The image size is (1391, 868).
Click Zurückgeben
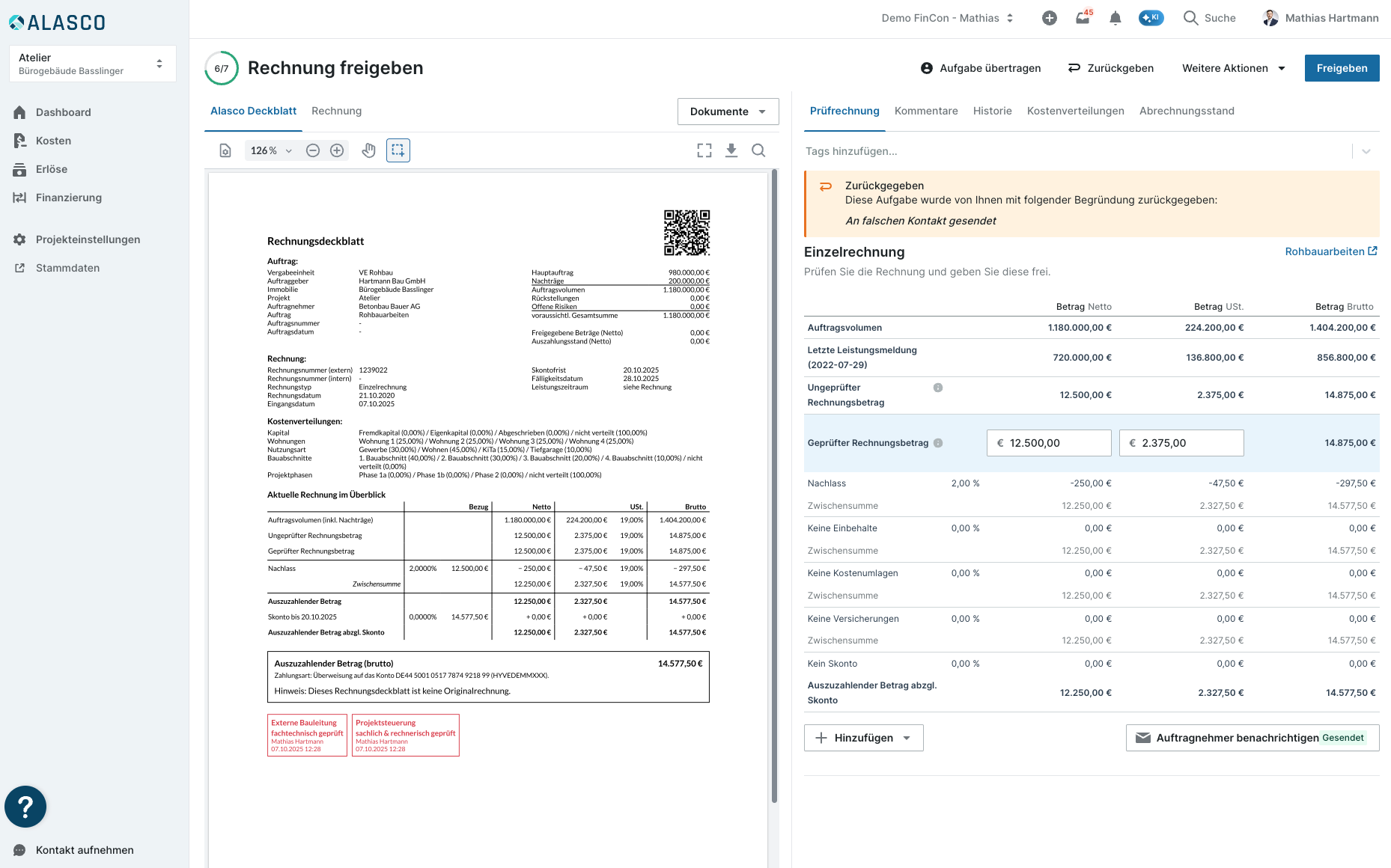pos(1111,68)
